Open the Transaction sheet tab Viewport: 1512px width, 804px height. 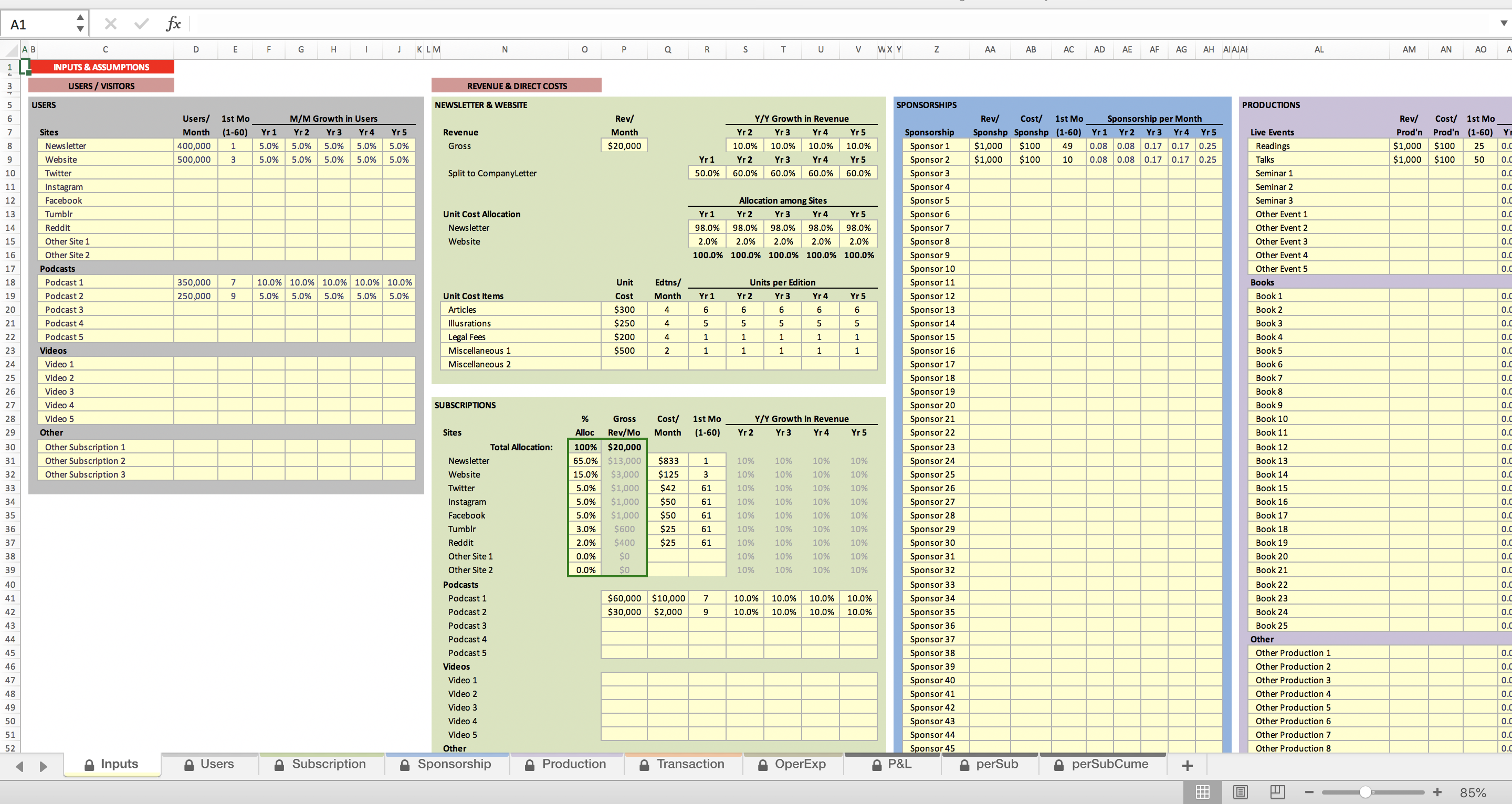(x=682, y=764)
